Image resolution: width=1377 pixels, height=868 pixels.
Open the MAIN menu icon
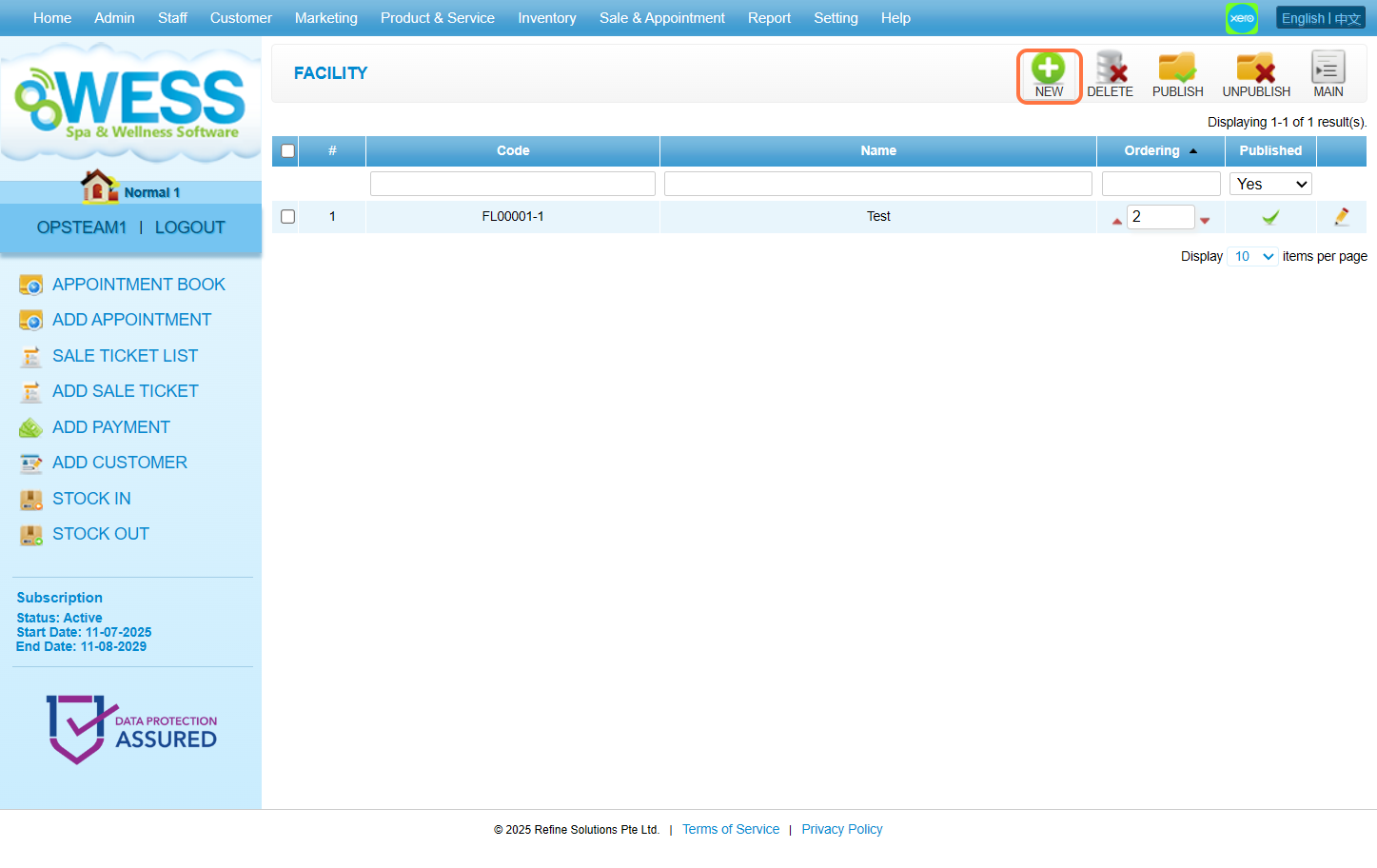tap(1328, 69)
